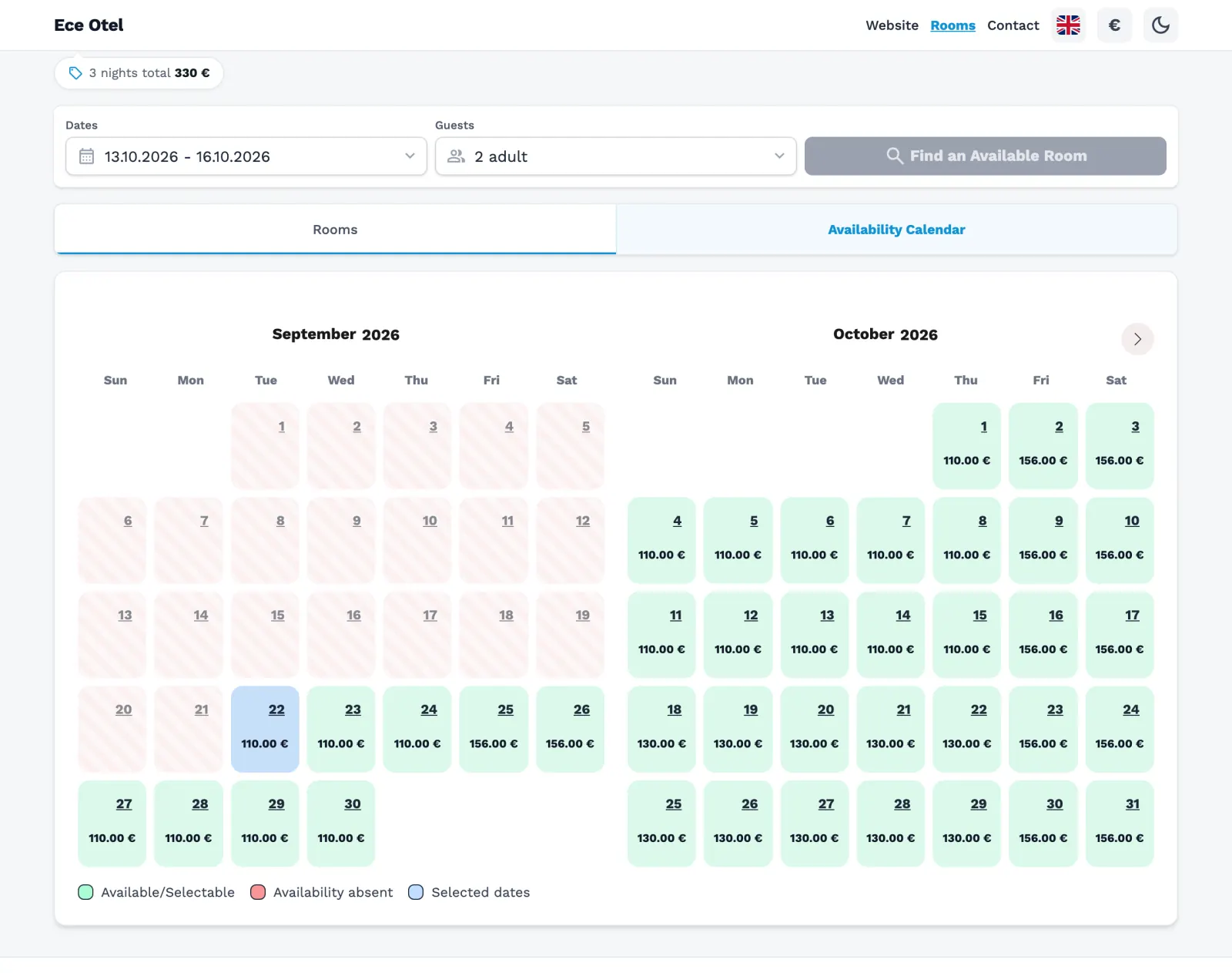Select September 29 on the calendar
The height and width of the screenshot is (973, 1232).
265,824
